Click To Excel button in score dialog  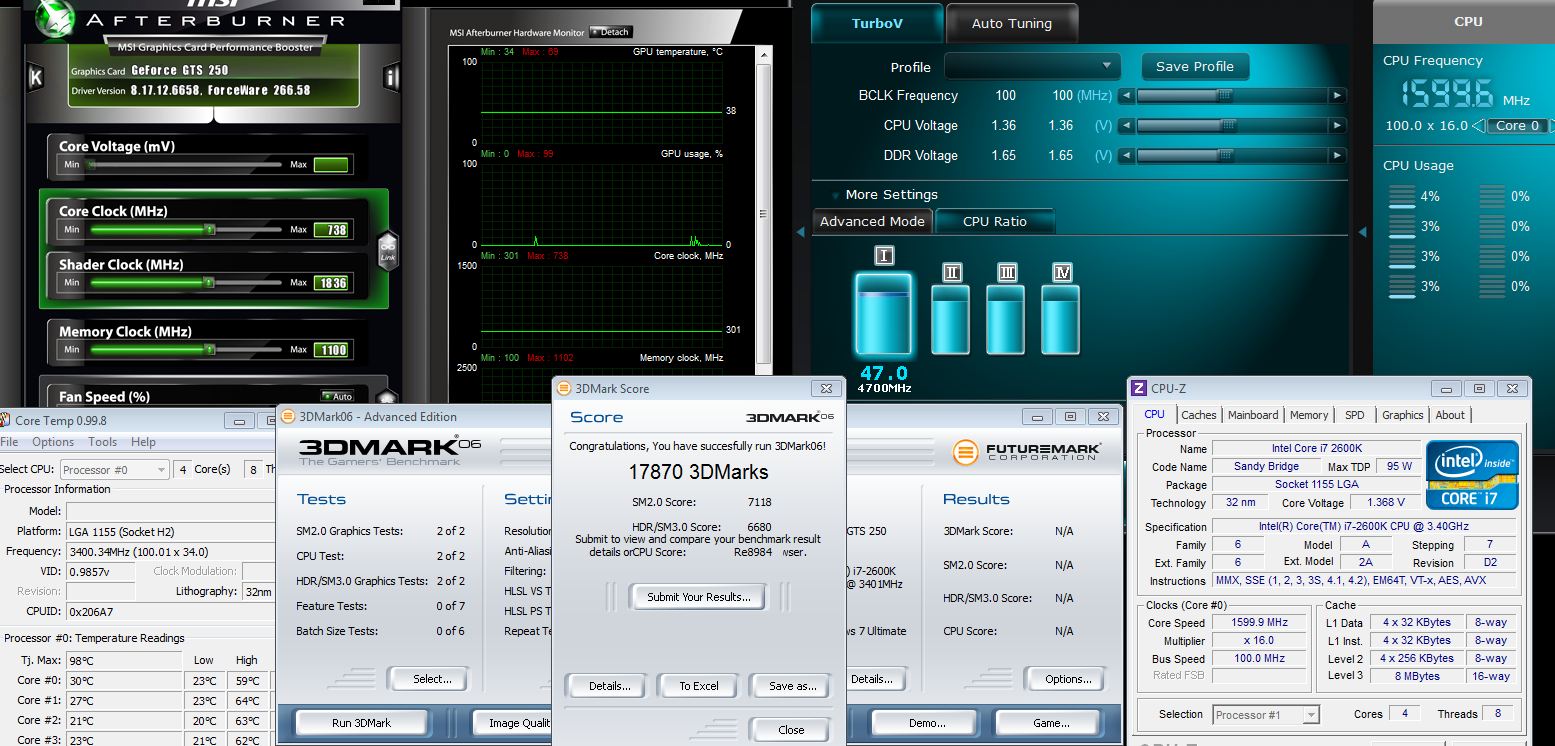(x=698, y=686)
